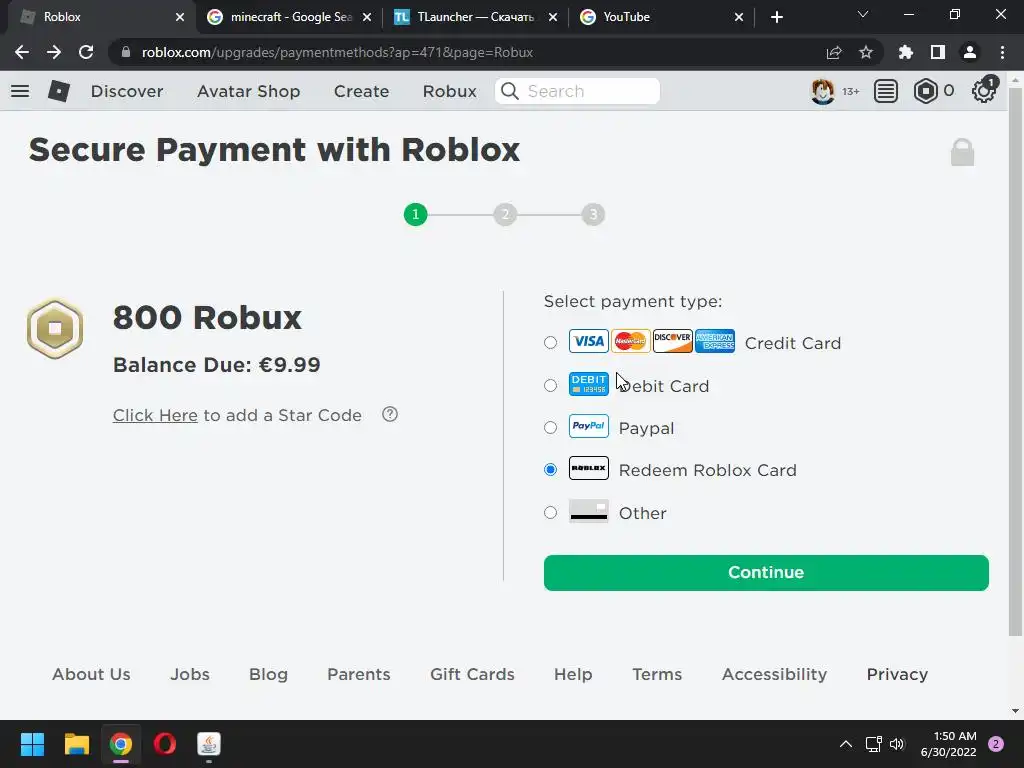Click the network icon in system tray
This screenshot has width=1024, height=768.
tap(873, 744)
